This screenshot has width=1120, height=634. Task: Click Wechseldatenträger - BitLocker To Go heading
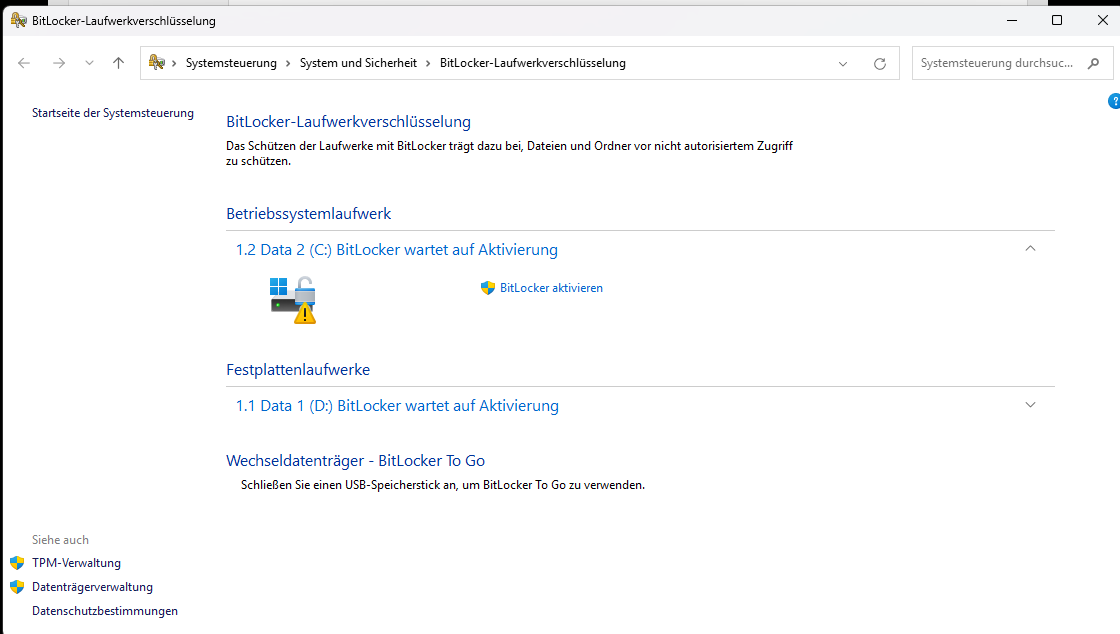click(356, 461)
